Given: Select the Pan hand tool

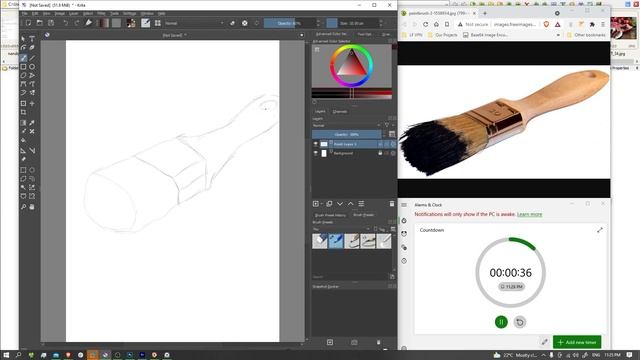Looking at the screenshot, I should pos(32,207).
